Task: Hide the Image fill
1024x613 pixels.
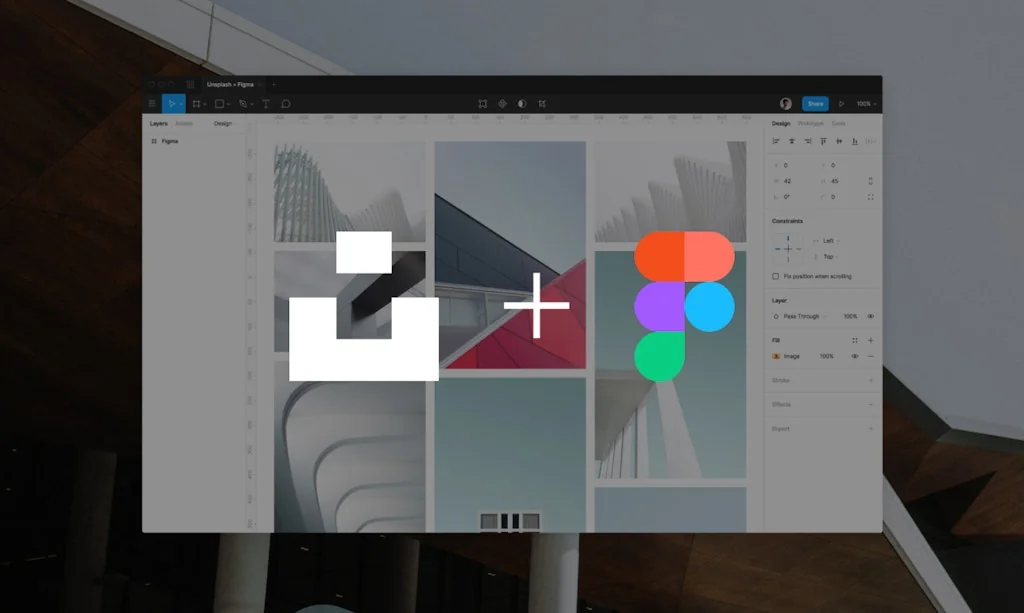Action: click(x=854, y=355)
